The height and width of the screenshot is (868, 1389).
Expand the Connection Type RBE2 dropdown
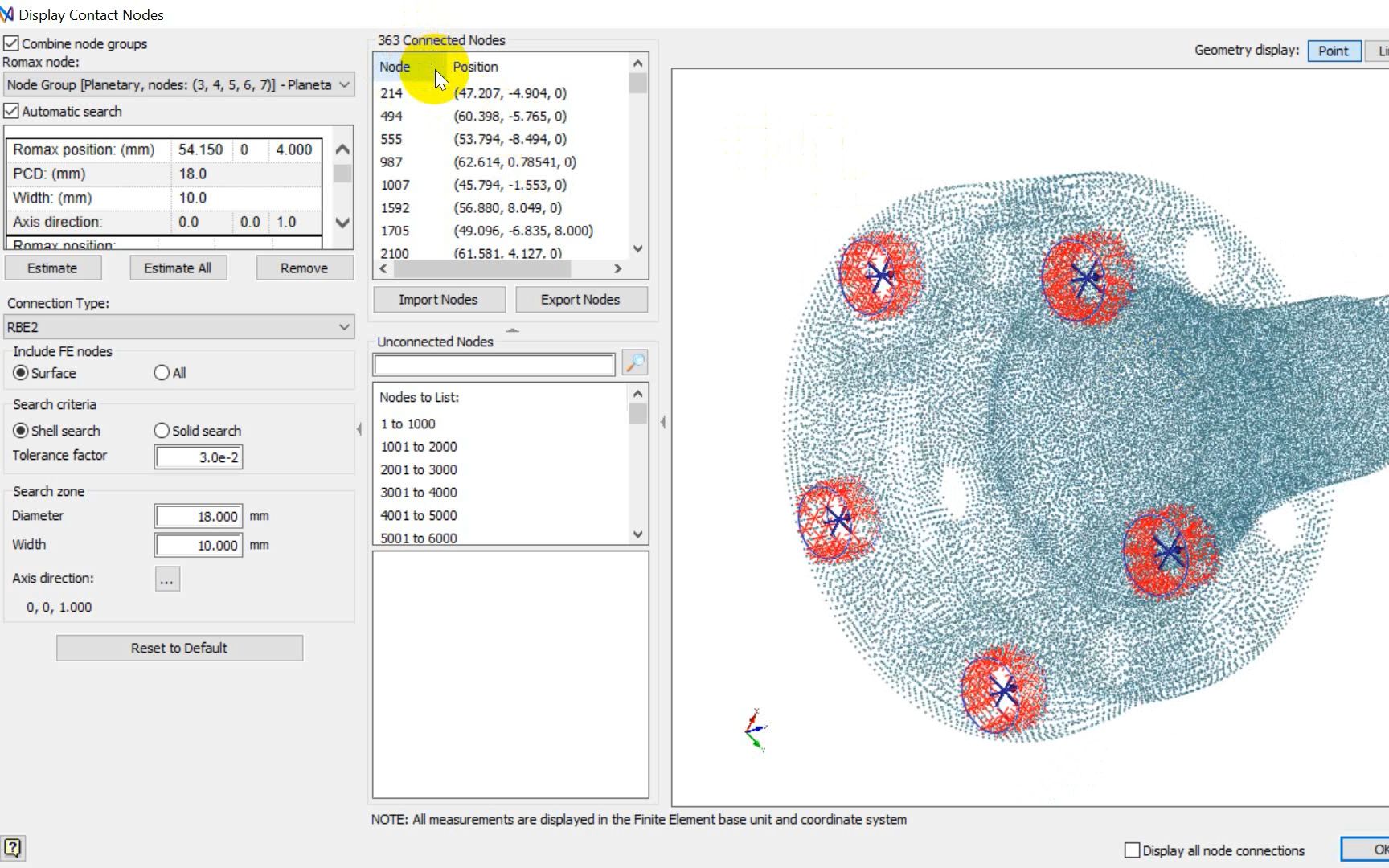tap(178, 327)
